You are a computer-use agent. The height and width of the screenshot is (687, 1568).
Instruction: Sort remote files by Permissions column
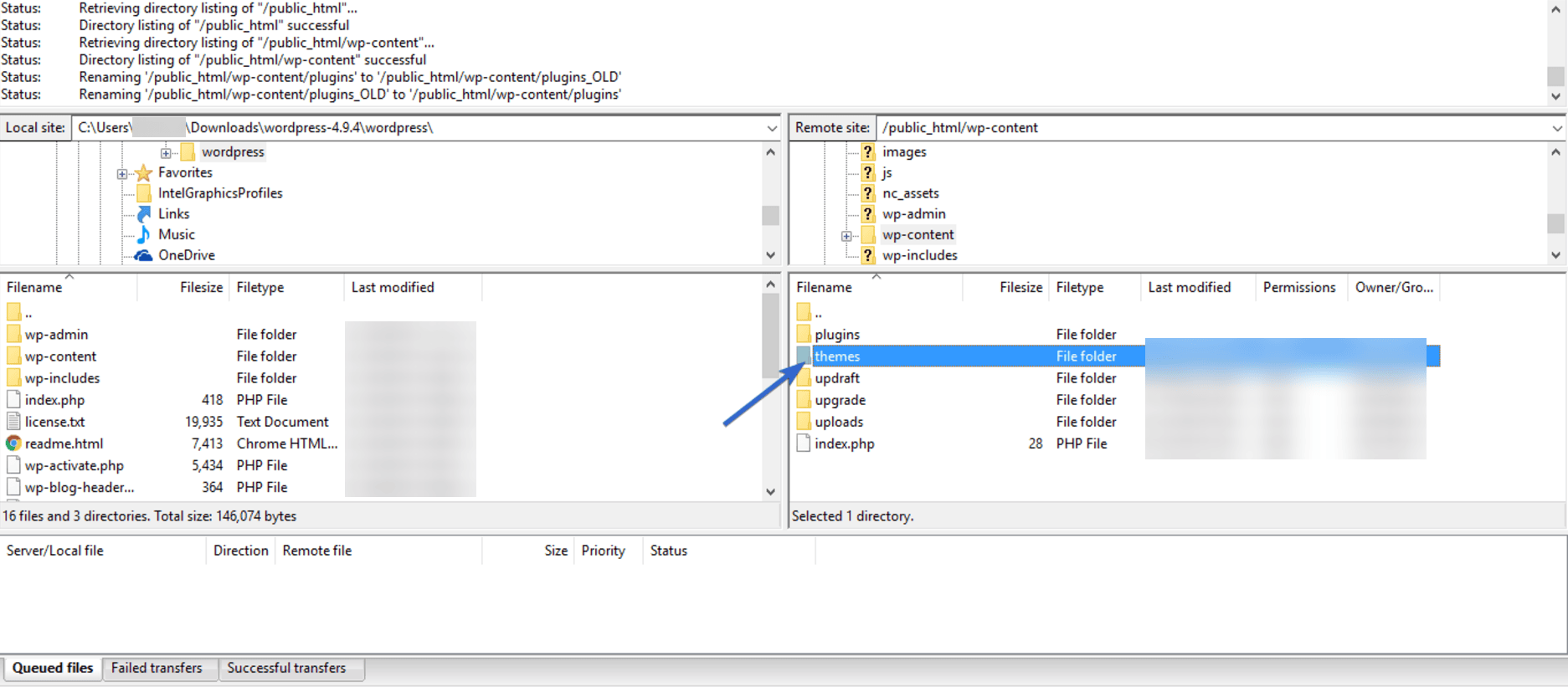pyautogui.click(x=1298, y=287)
